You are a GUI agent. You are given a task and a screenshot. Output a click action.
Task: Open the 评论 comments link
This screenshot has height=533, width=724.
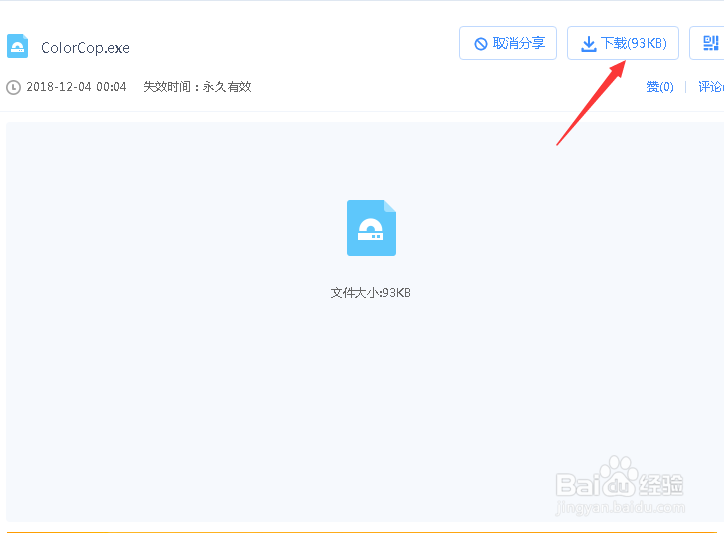coord(711,87)
